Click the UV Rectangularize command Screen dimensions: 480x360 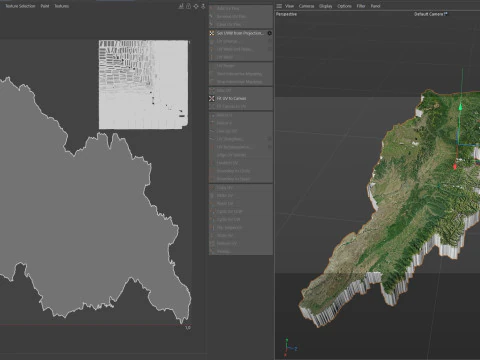[240, 147]
